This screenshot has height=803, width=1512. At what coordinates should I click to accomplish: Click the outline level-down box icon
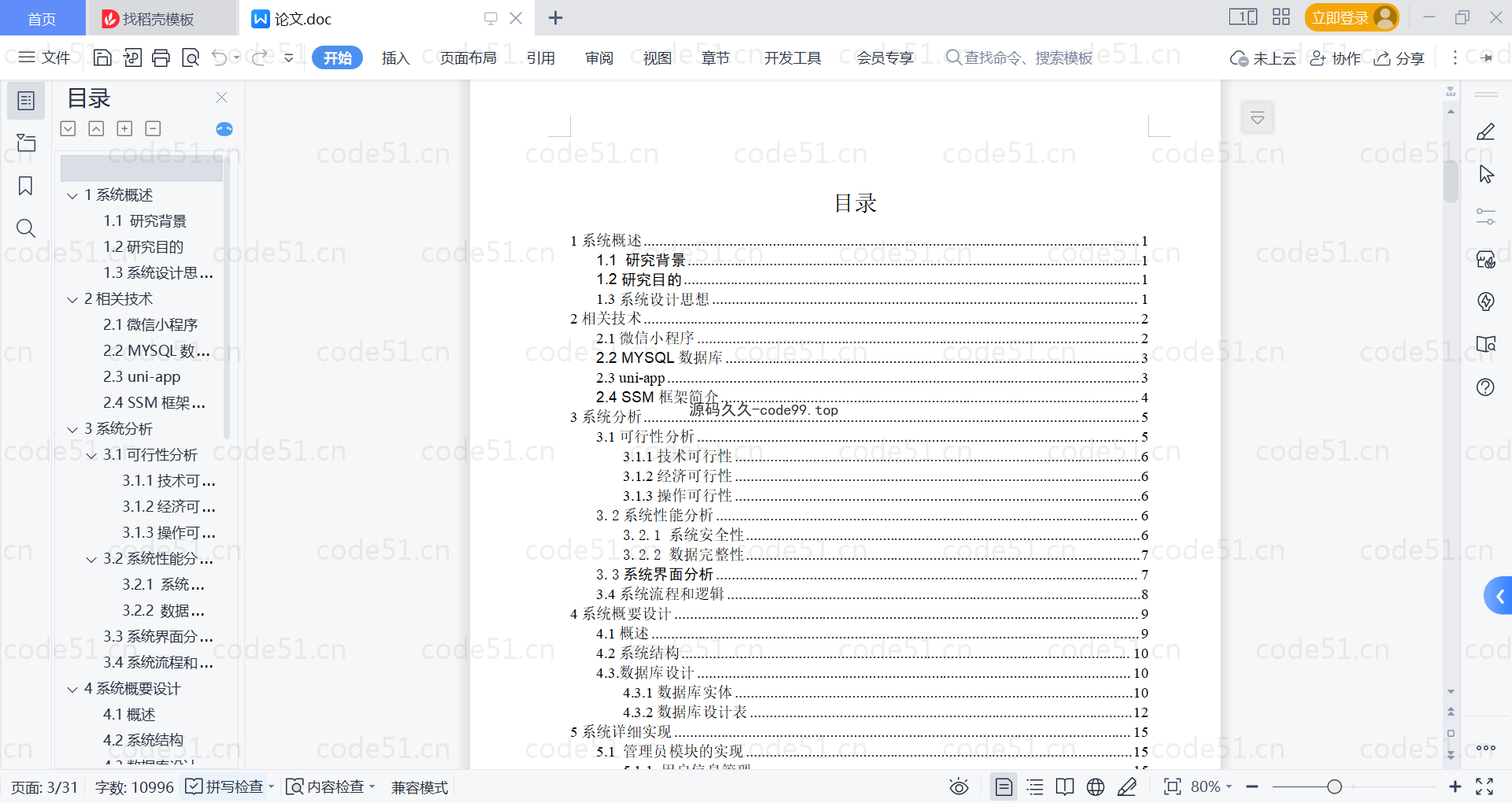point(68,128)
